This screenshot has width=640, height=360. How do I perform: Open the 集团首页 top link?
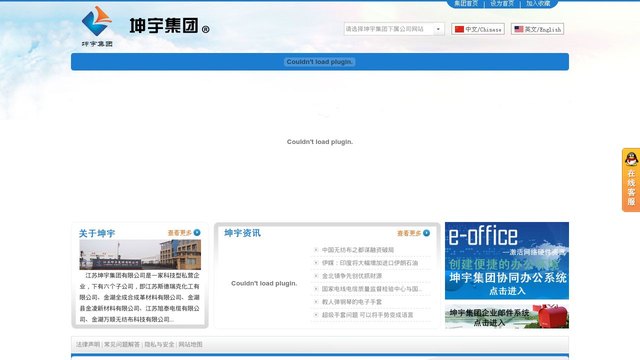pyautogui.click(x=466, y=3)
